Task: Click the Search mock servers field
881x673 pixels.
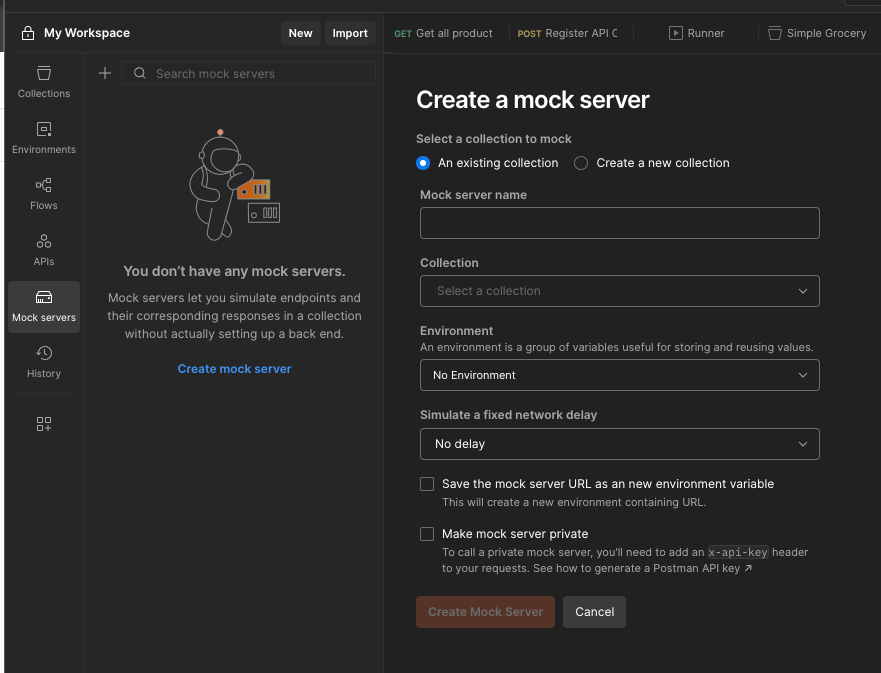Action: 248,73
